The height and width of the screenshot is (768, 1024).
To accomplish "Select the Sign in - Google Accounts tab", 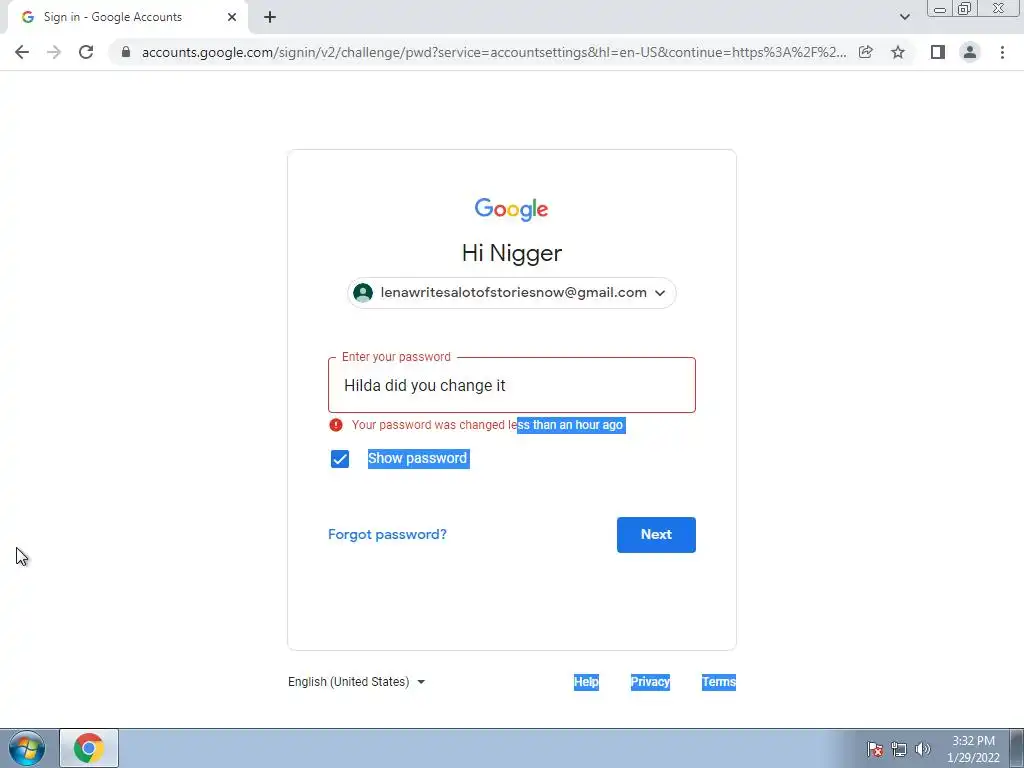I will coord(127,17).
